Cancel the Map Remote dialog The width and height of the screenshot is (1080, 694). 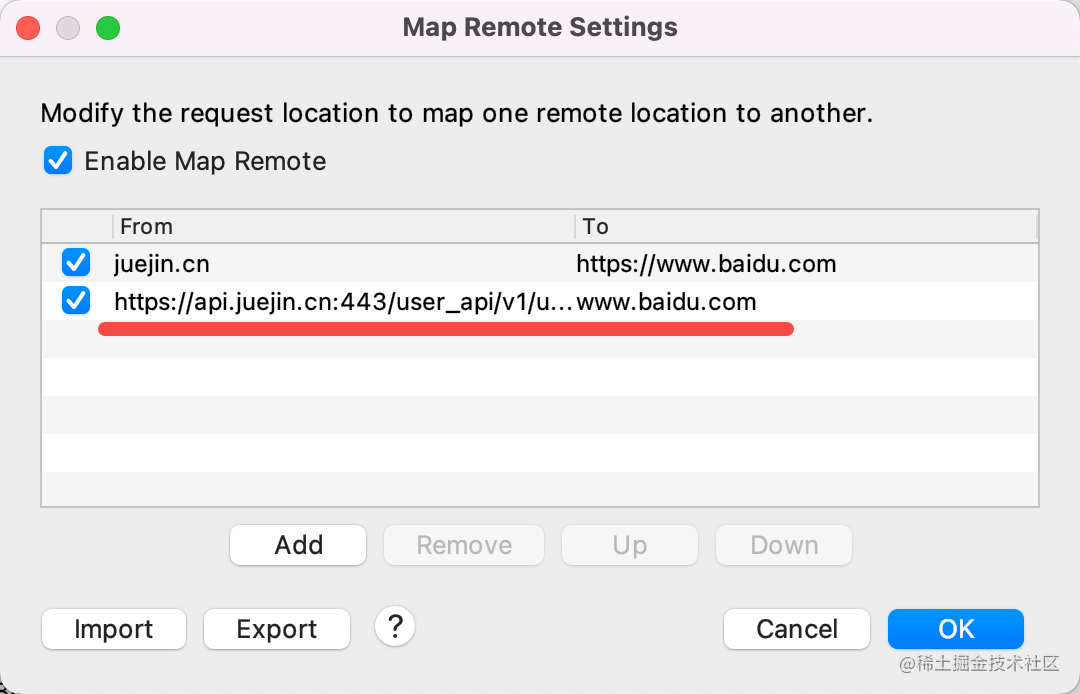point(797,629)
